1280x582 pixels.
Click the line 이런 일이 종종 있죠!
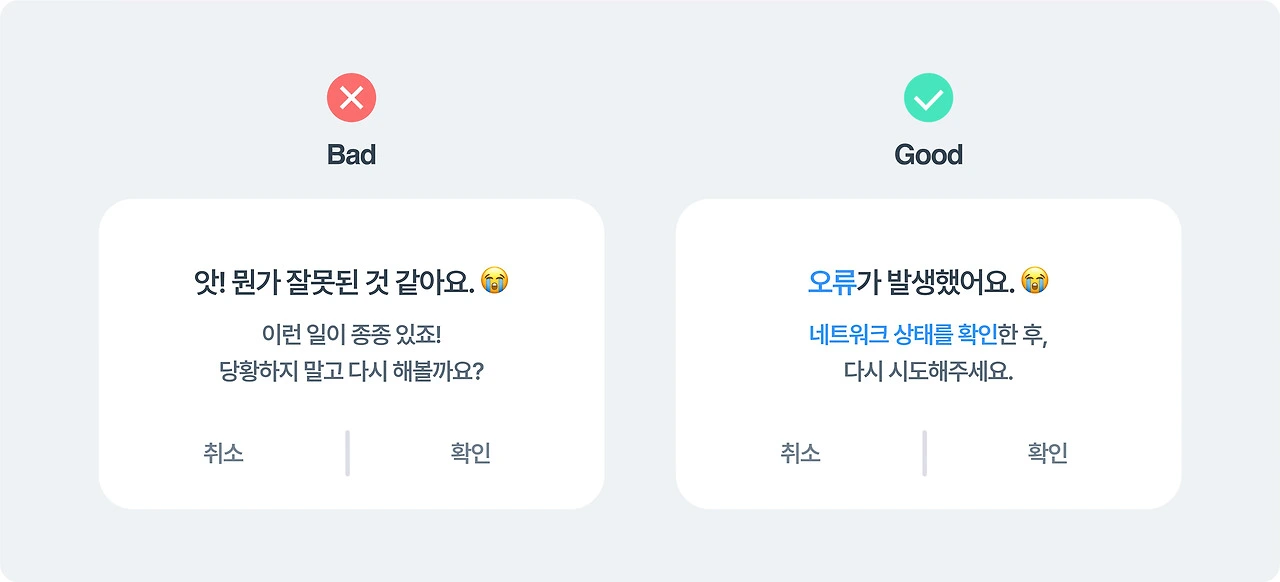[351, 335]
